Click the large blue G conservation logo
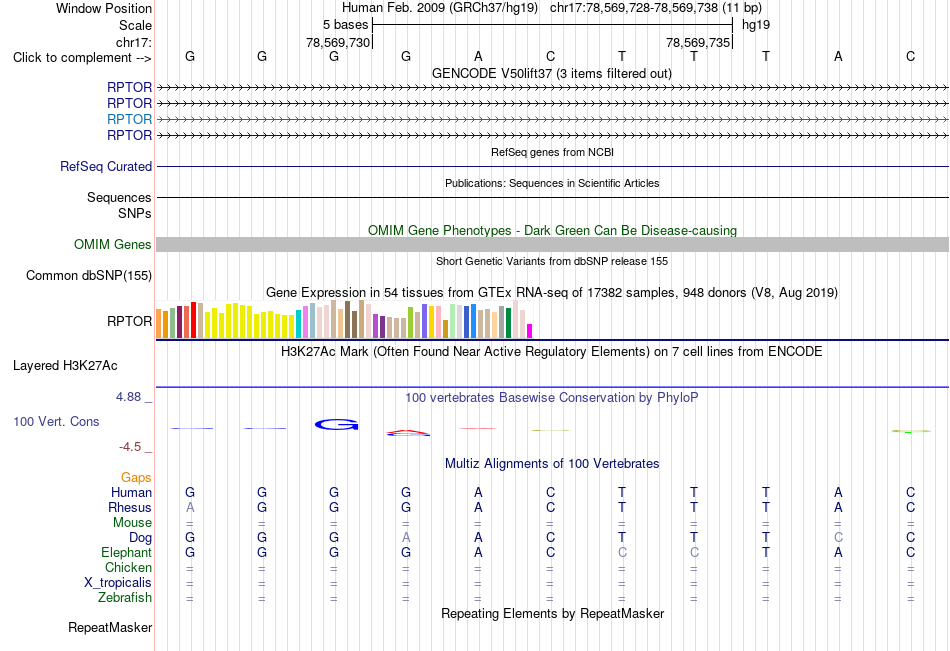 [x=336, y=425]
